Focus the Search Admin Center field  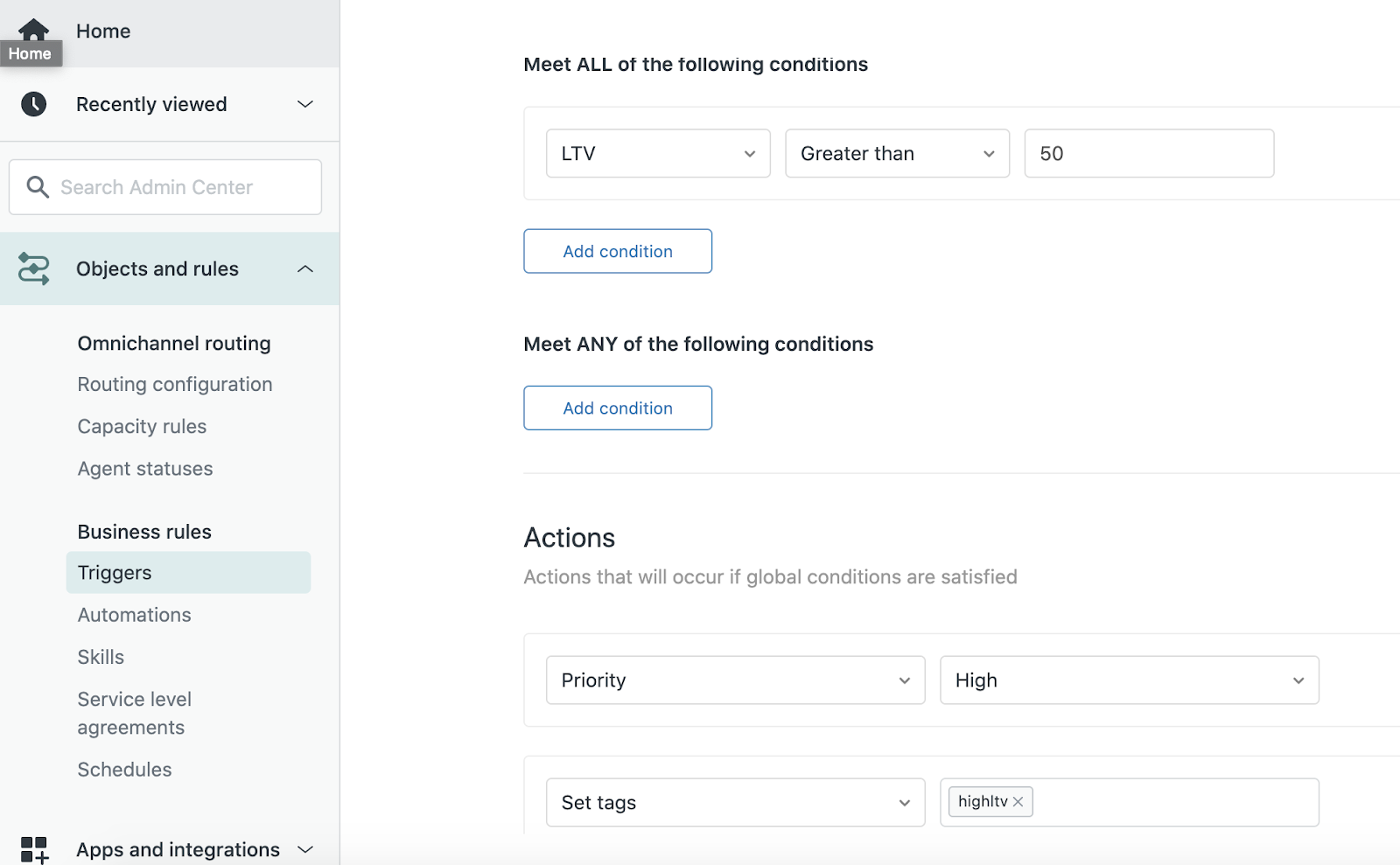pyautogui.click(x=165, y=186)
